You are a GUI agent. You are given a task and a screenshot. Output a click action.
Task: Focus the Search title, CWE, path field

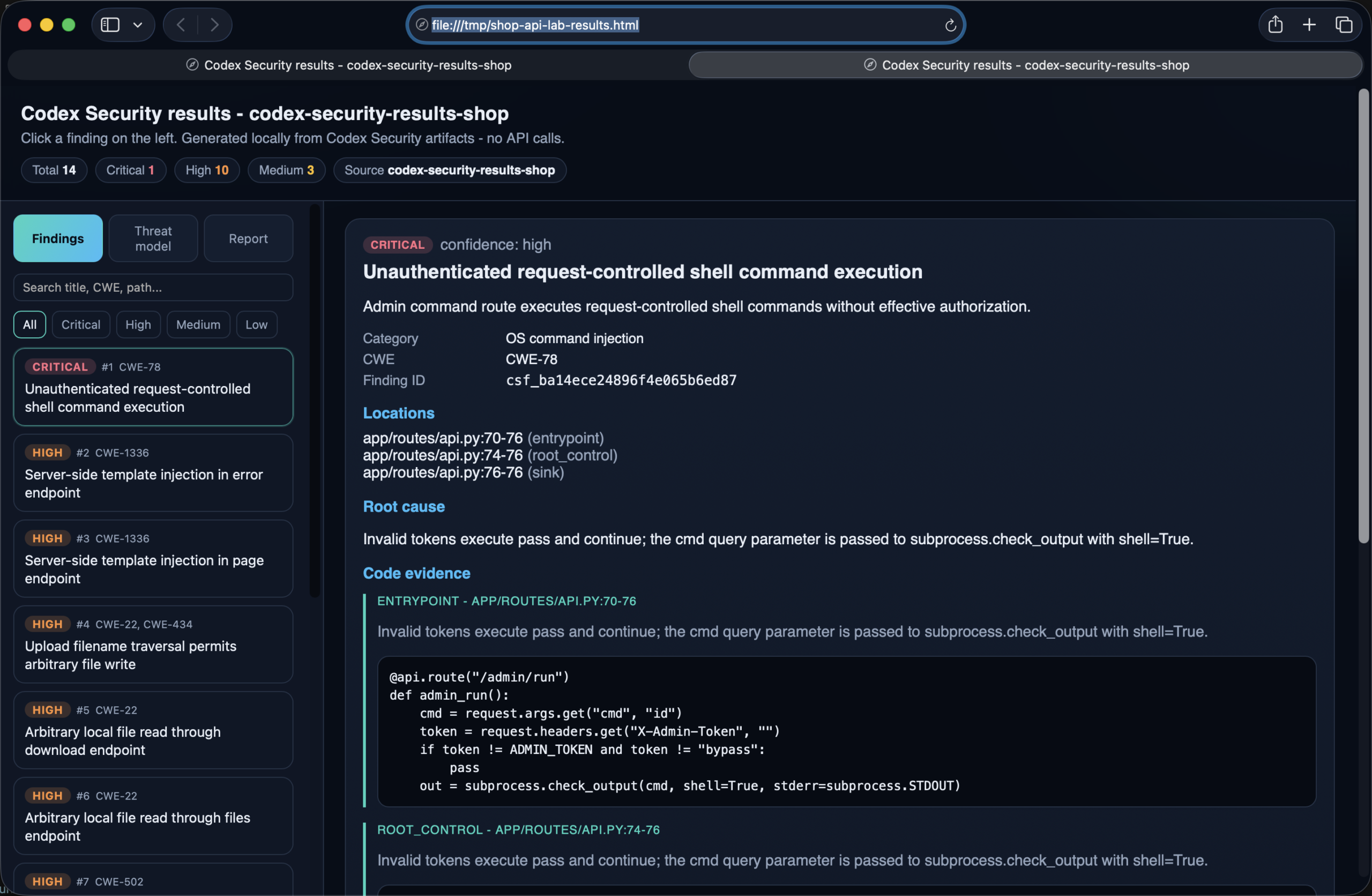(153, 287)
